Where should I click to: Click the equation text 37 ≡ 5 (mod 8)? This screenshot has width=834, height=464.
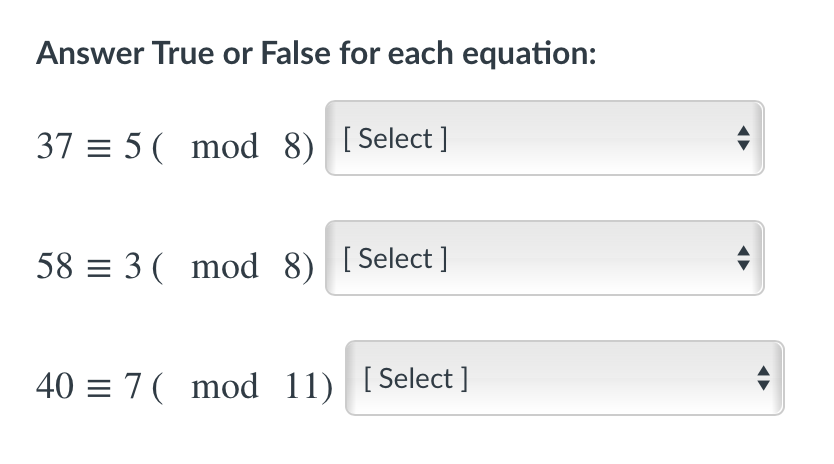pyautogui.click(x=175, y=147)
